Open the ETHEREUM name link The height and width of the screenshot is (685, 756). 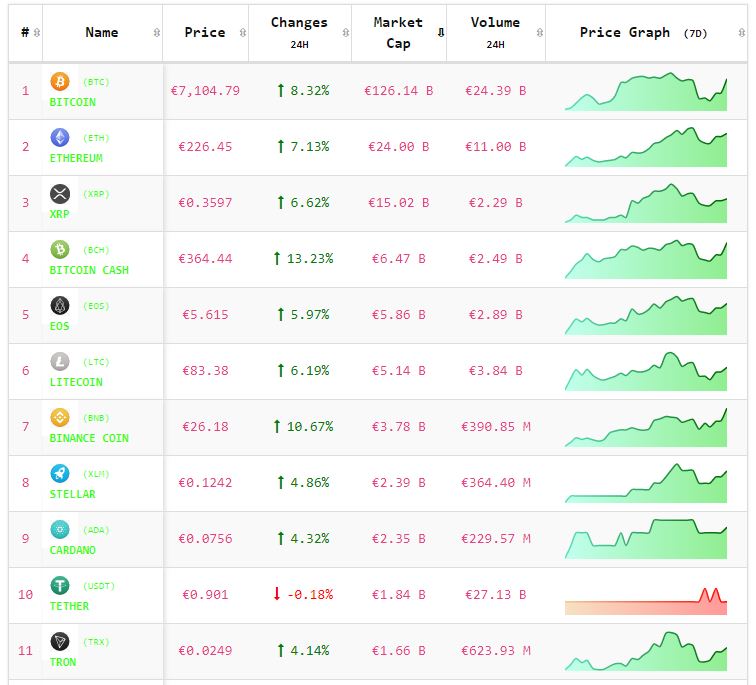76,158
